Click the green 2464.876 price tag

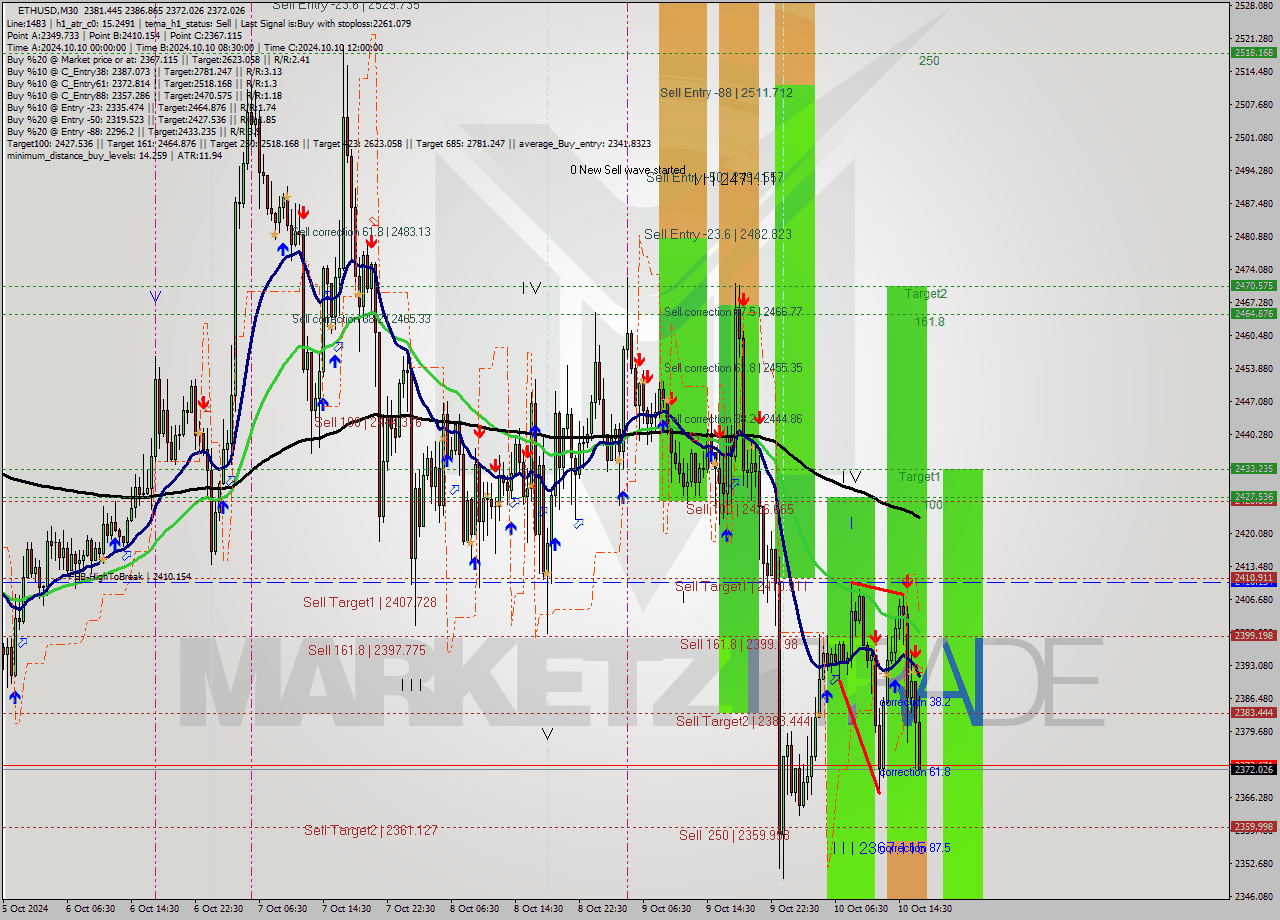1253,313
